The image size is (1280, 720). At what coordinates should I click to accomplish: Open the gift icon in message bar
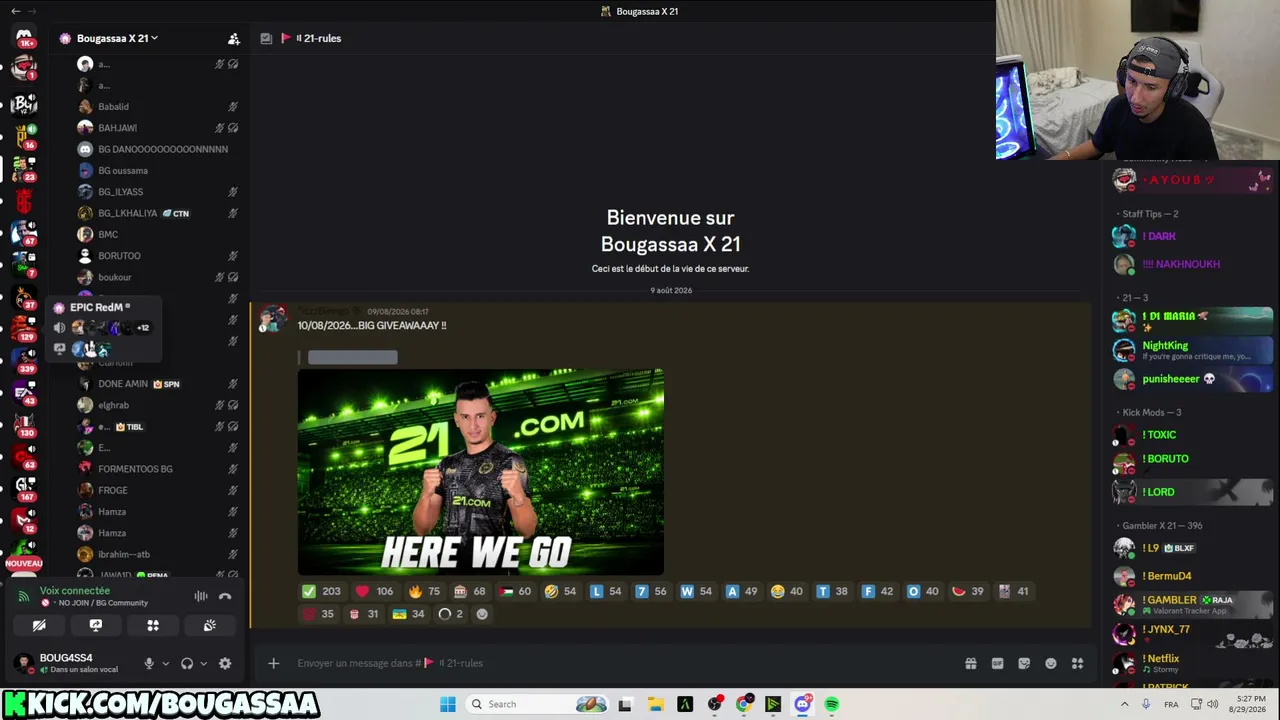point(971,663)
